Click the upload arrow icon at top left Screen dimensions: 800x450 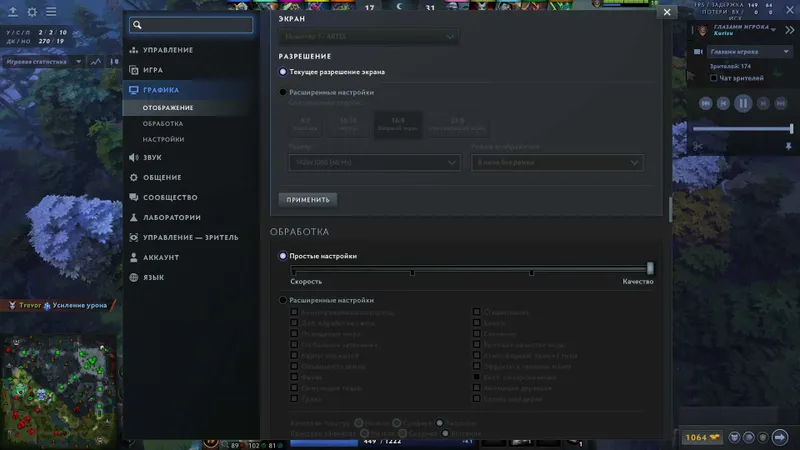point(13,11)
